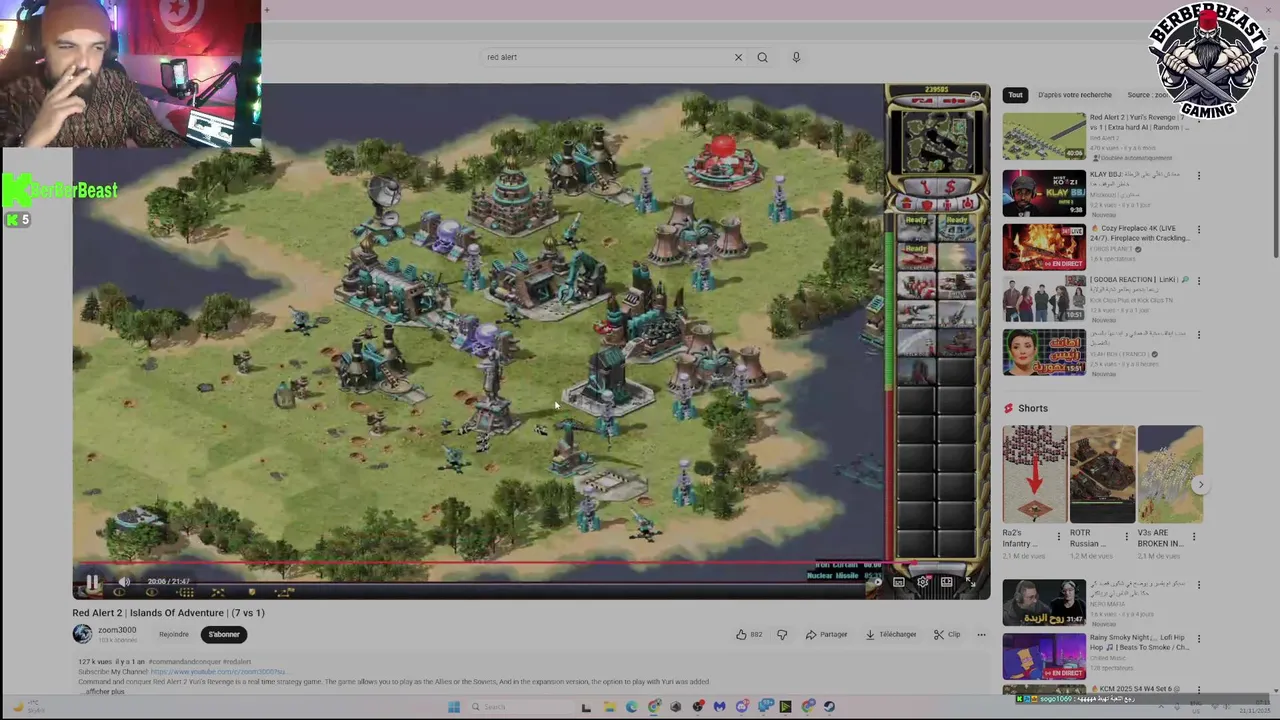The image size is (1280, 720).
Task: Open zoom3000 channel avatar
Action: [82, 634]
